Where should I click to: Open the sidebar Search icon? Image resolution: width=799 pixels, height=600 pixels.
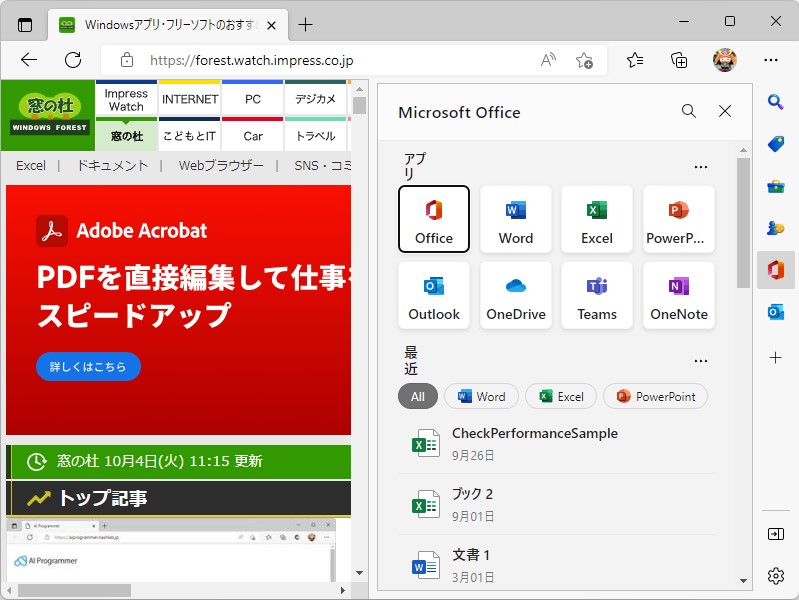[x=776, y=102]
